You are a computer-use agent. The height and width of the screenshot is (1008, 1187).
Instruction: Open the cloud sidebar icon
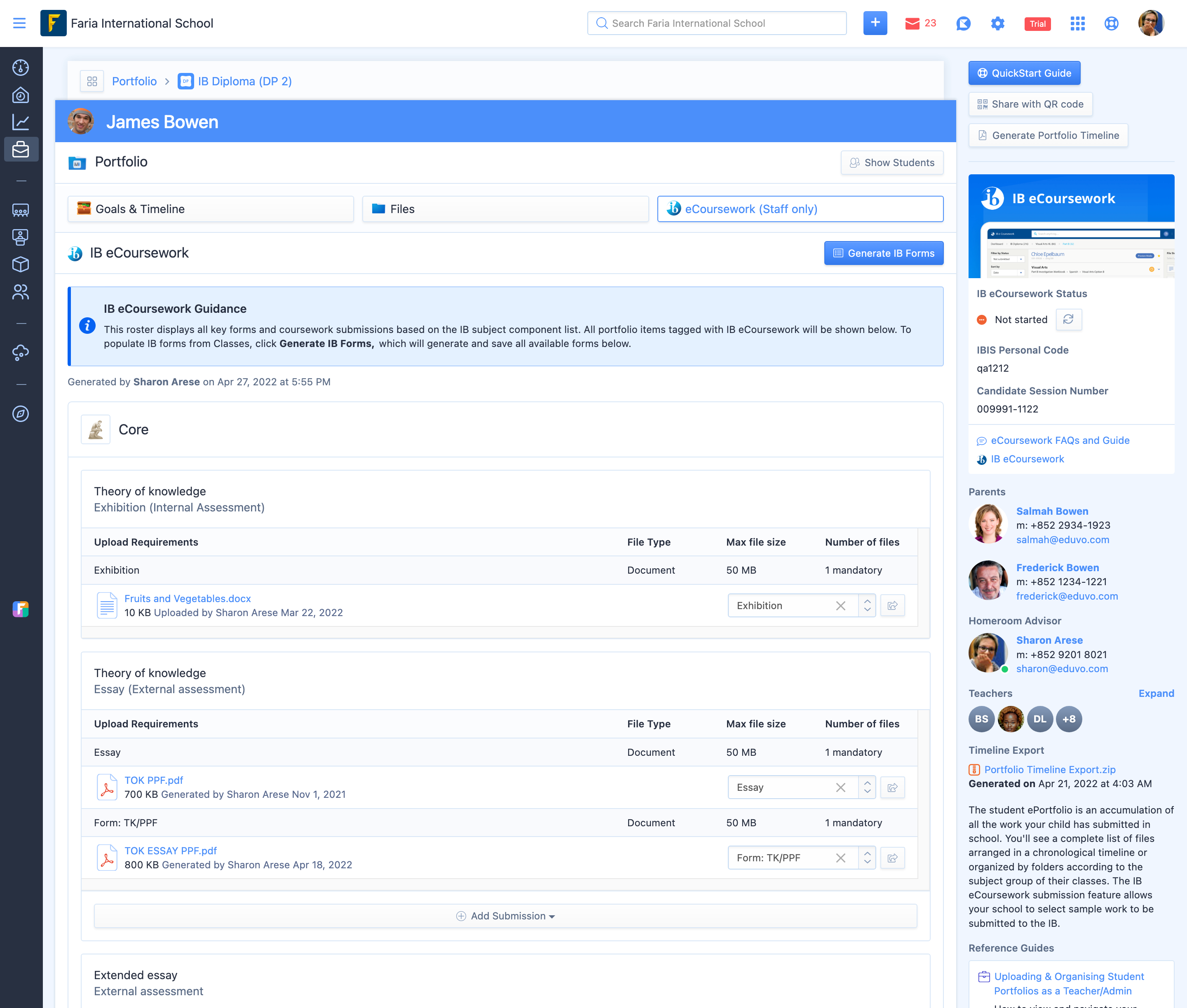[21, 353]
